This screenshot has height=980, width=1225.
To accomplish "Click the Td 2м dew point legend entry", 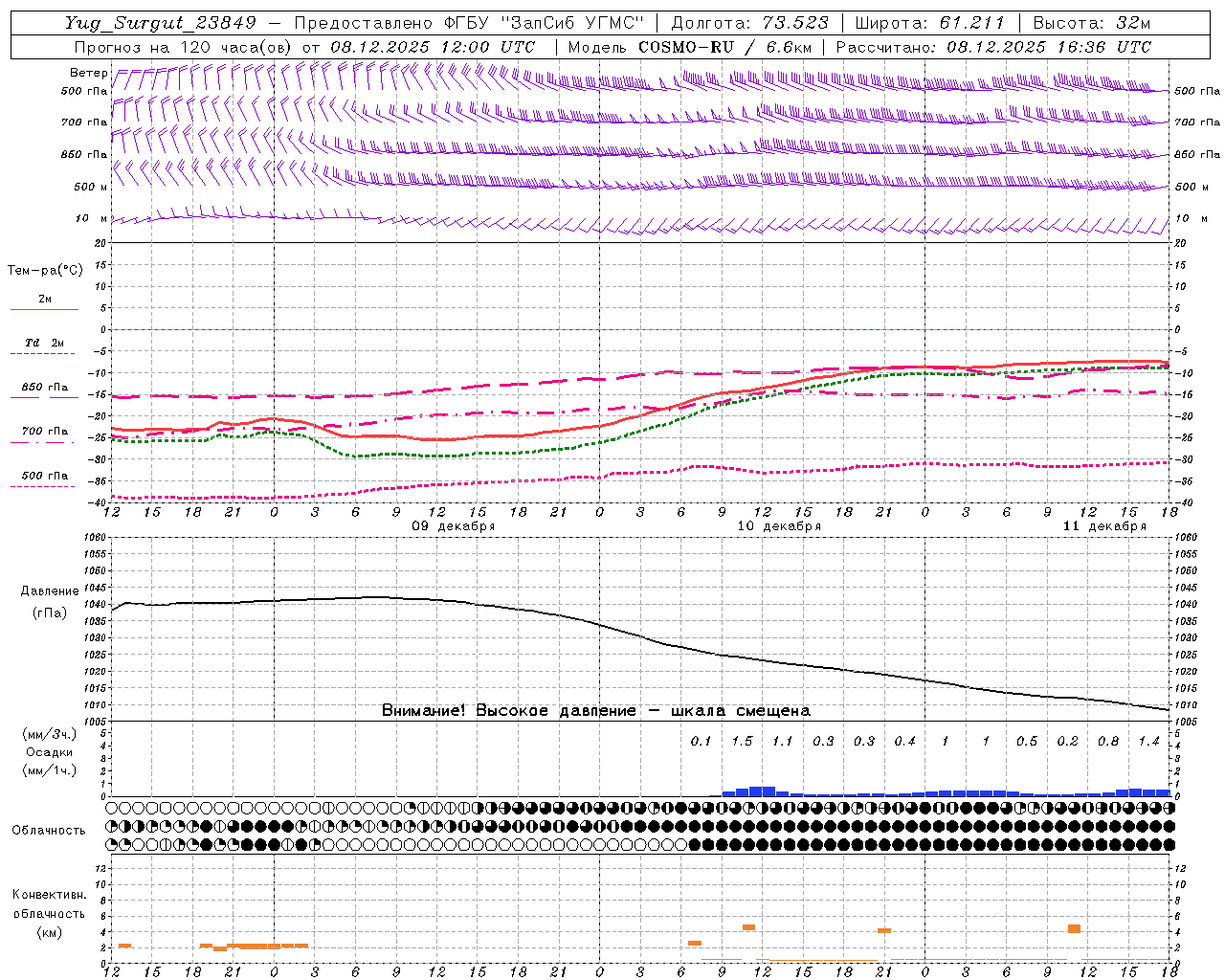I will (x=45, y=343).
